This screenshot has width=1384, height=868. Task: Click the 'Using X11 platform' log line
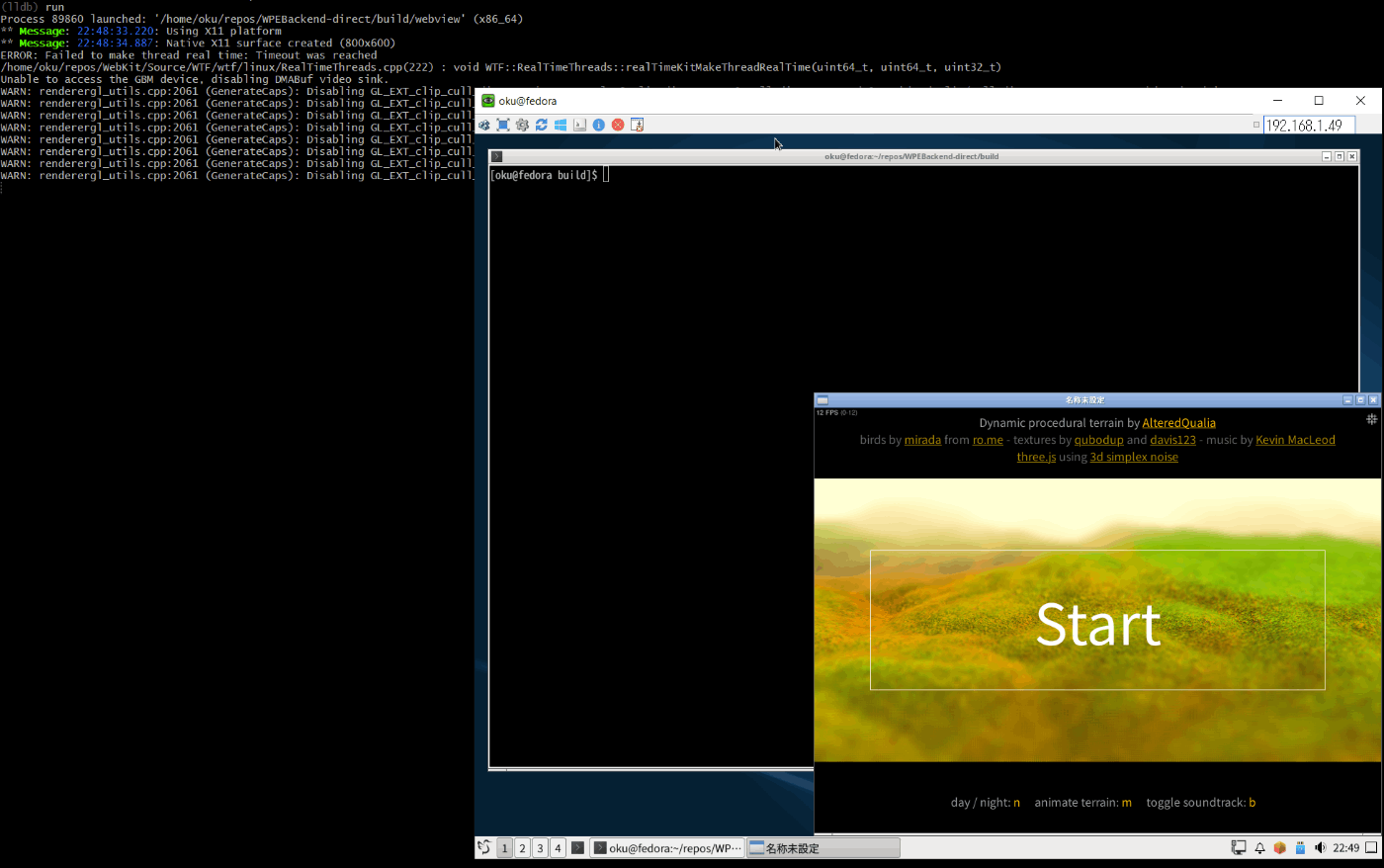point(141,32)
